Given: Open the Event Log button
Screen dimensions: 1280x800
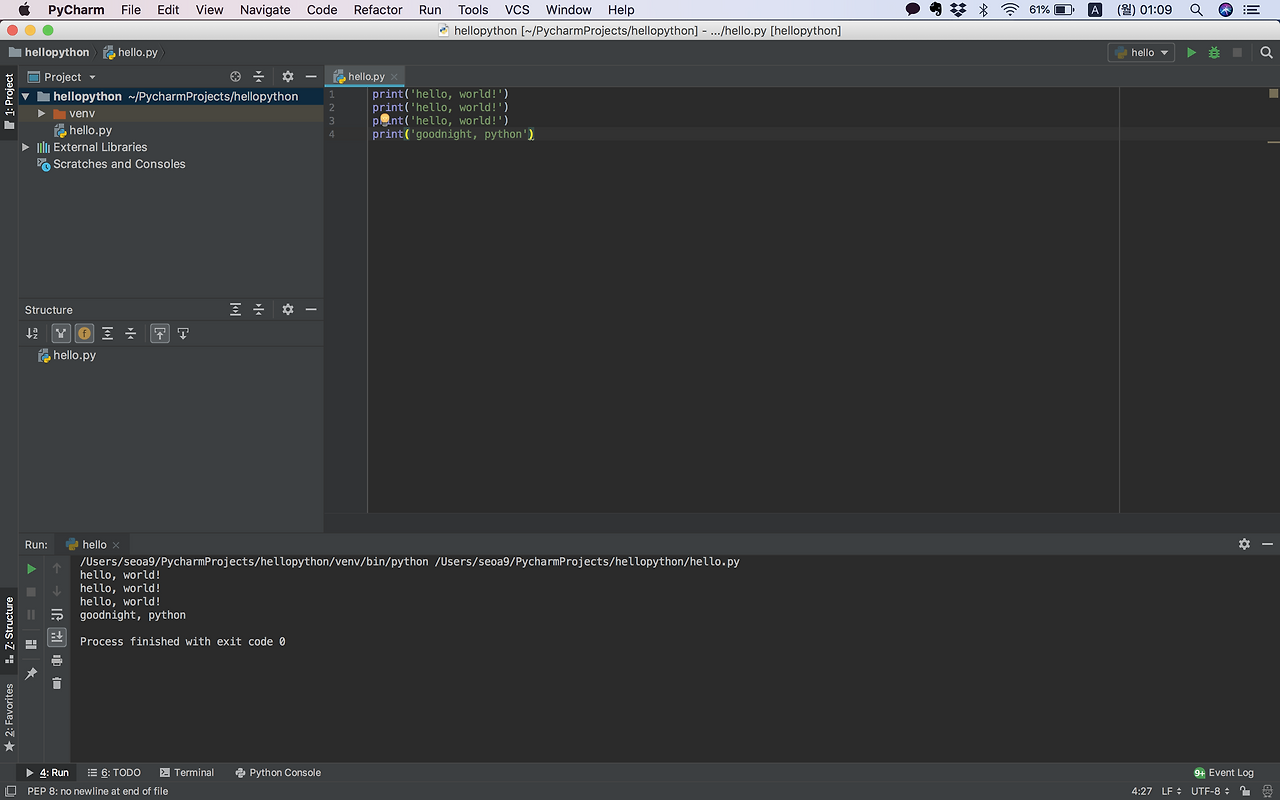Looking at the screenshot, I should coord(1223,773).
